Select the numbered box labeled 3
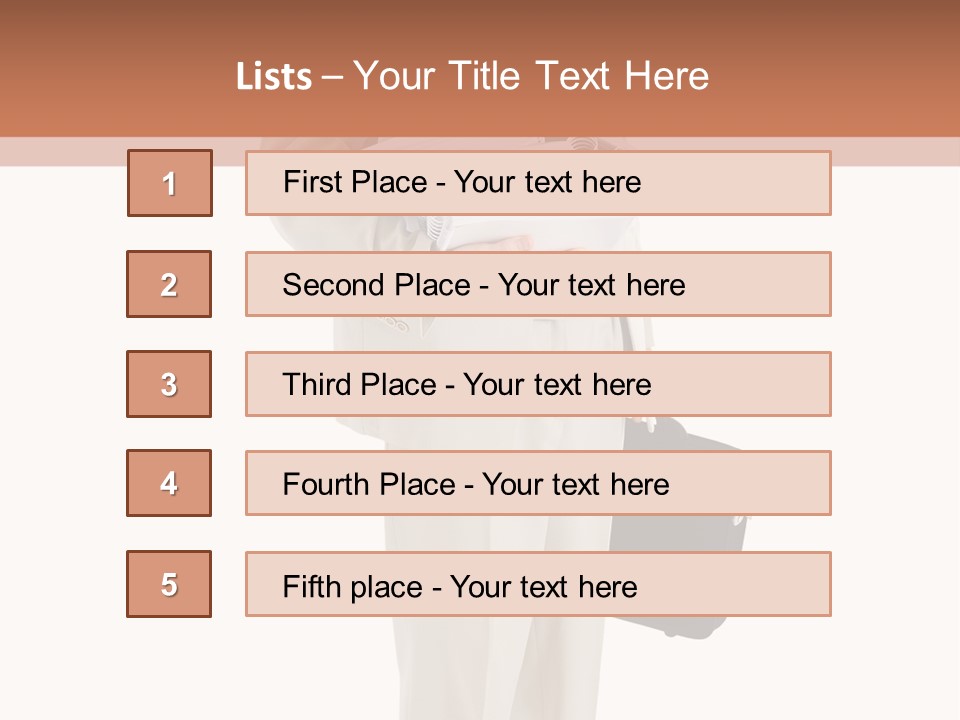 coord(169,384)
